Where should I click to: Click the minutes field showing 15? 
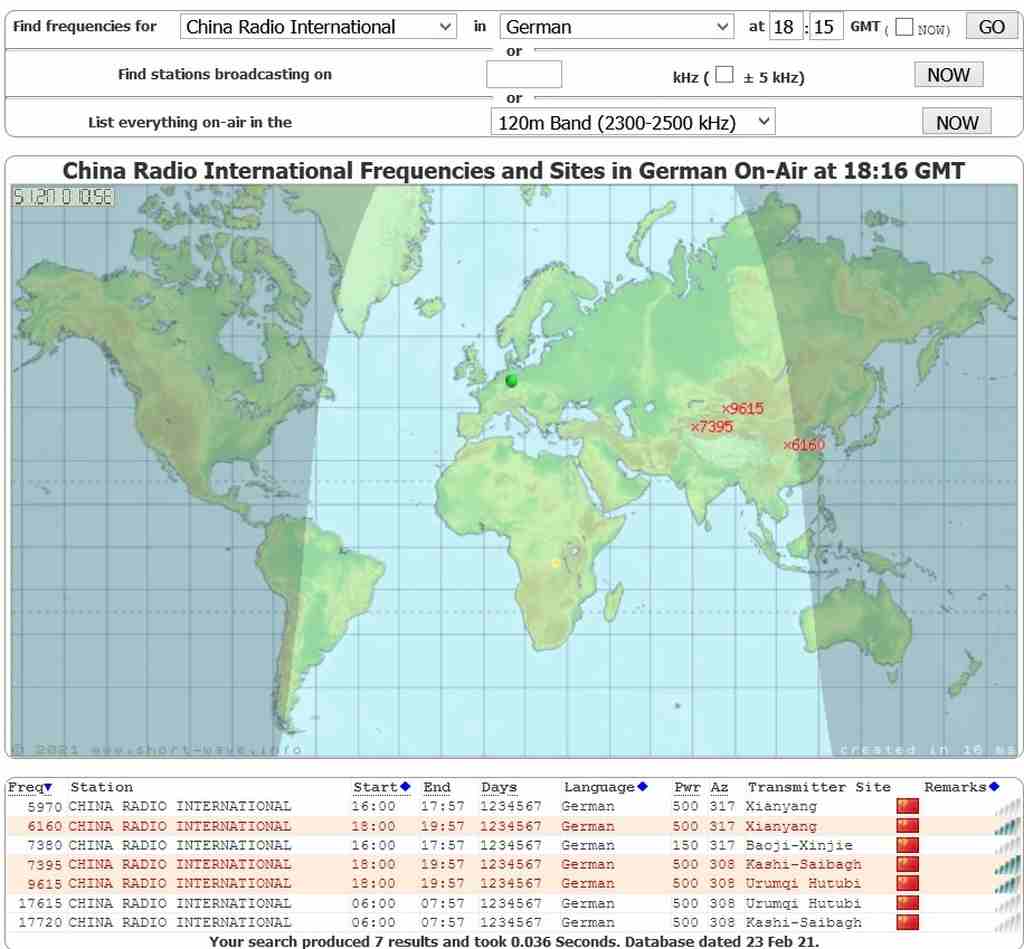pyautogui.click(x=825, y=27)
